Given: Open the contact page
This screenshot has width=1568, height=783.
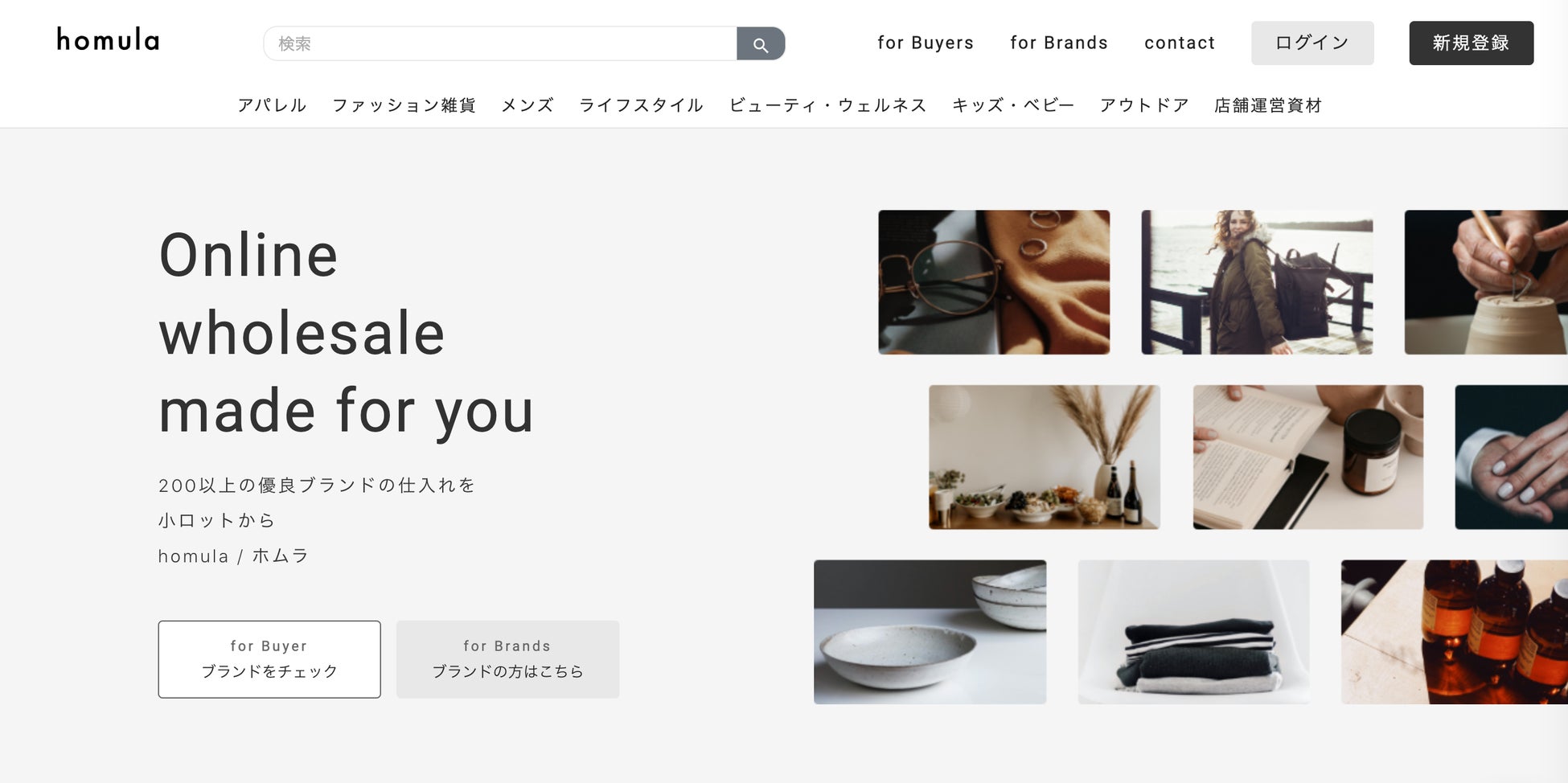Looking at the screenshot, I should (x=1180, y=43).
